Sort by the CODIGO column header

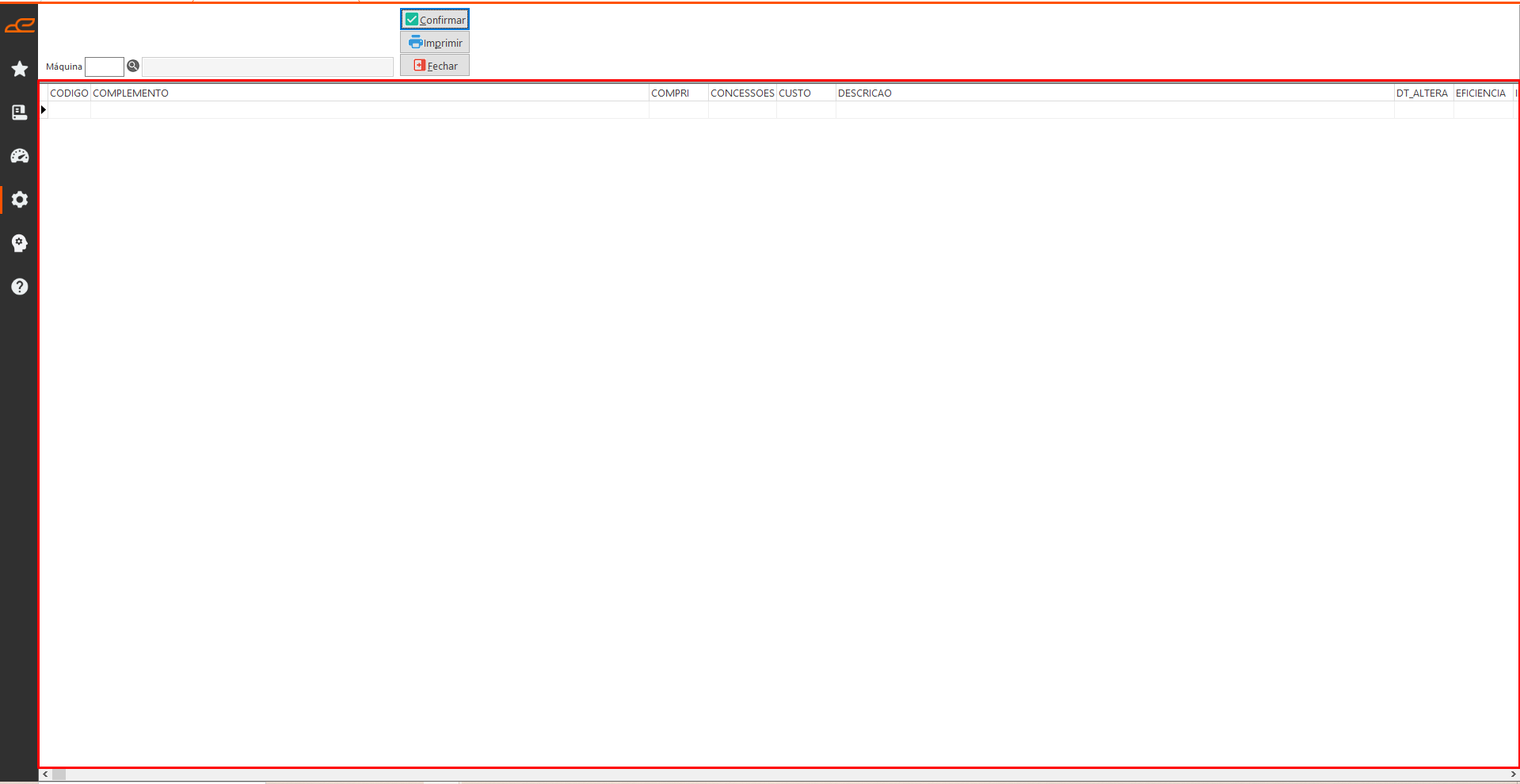tap(69, 93)
